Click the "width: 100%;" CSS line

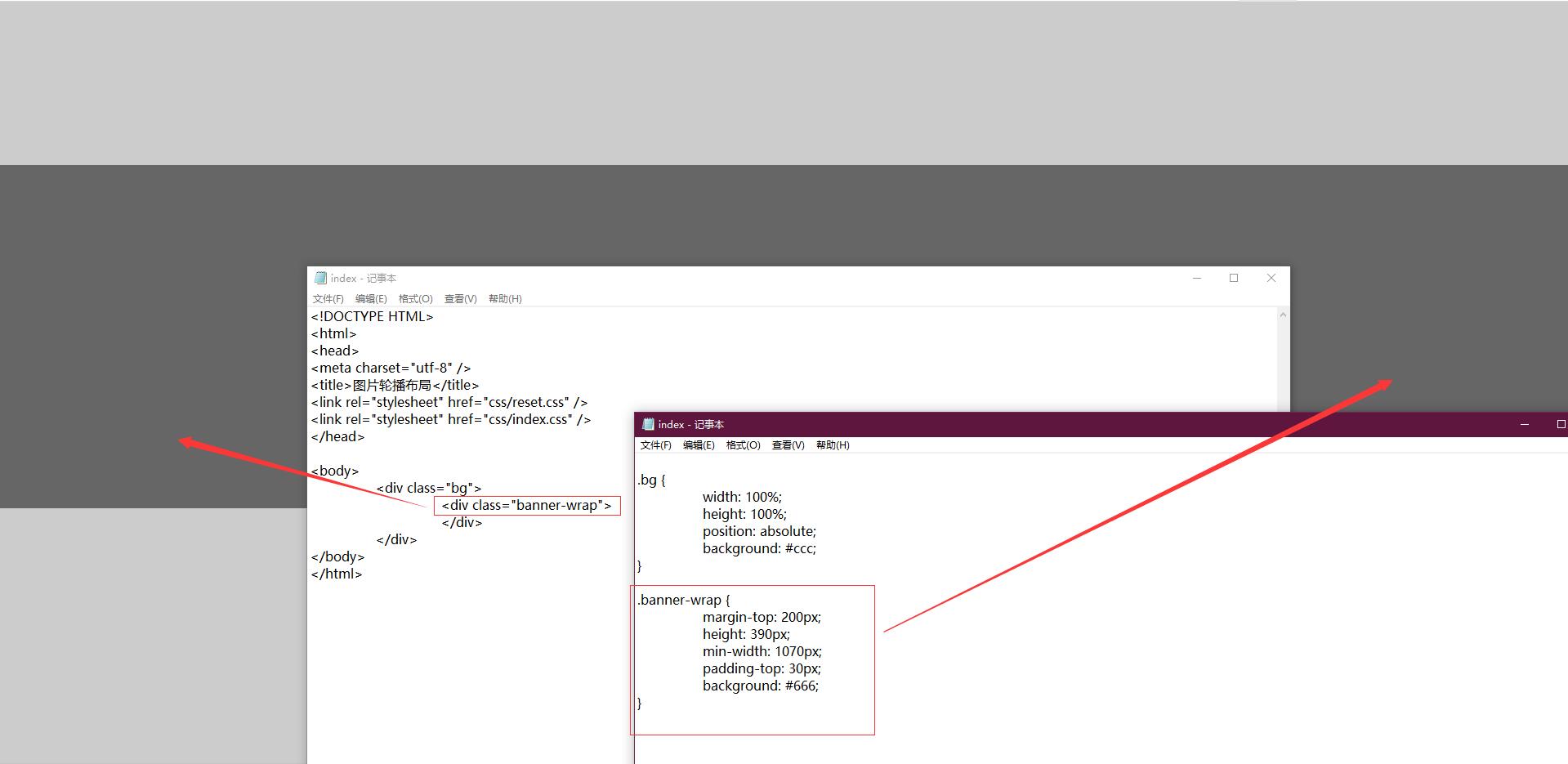[742, 497]
